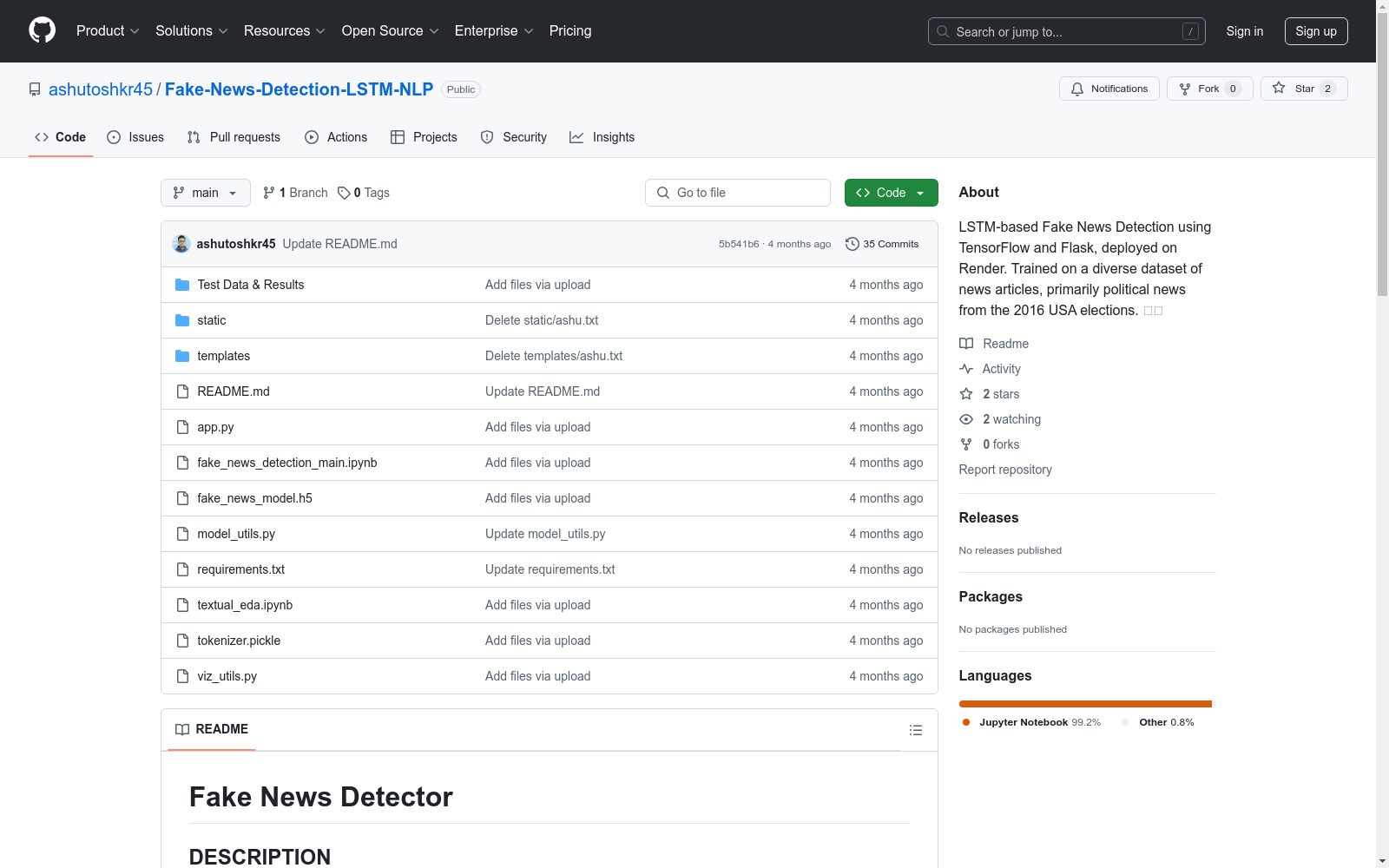Viewport: 1389px width, 868px height.
Task: Click the Other 0.8% language label
Action: click(1159, 722)
